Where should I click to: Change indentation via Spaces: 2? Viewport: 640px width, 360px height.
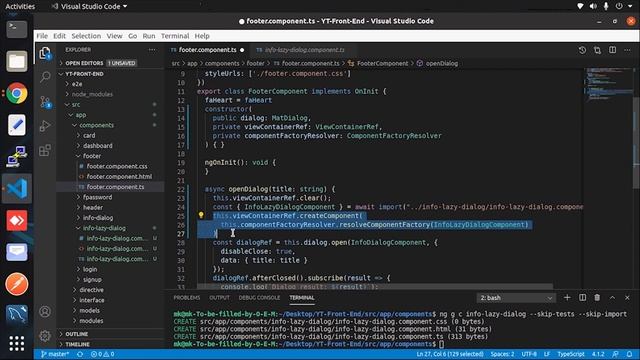click(x=502, y=354)
